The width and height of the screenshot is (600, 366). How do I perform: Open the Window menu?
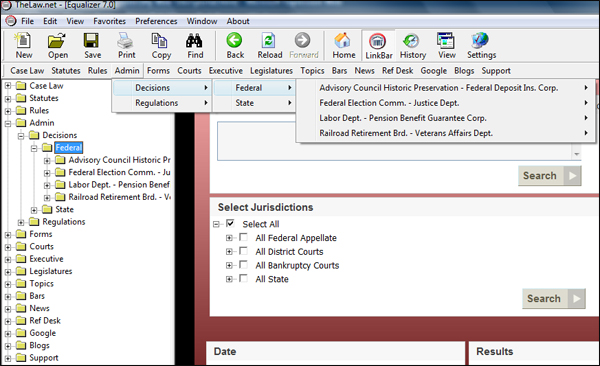pos(202,21)
